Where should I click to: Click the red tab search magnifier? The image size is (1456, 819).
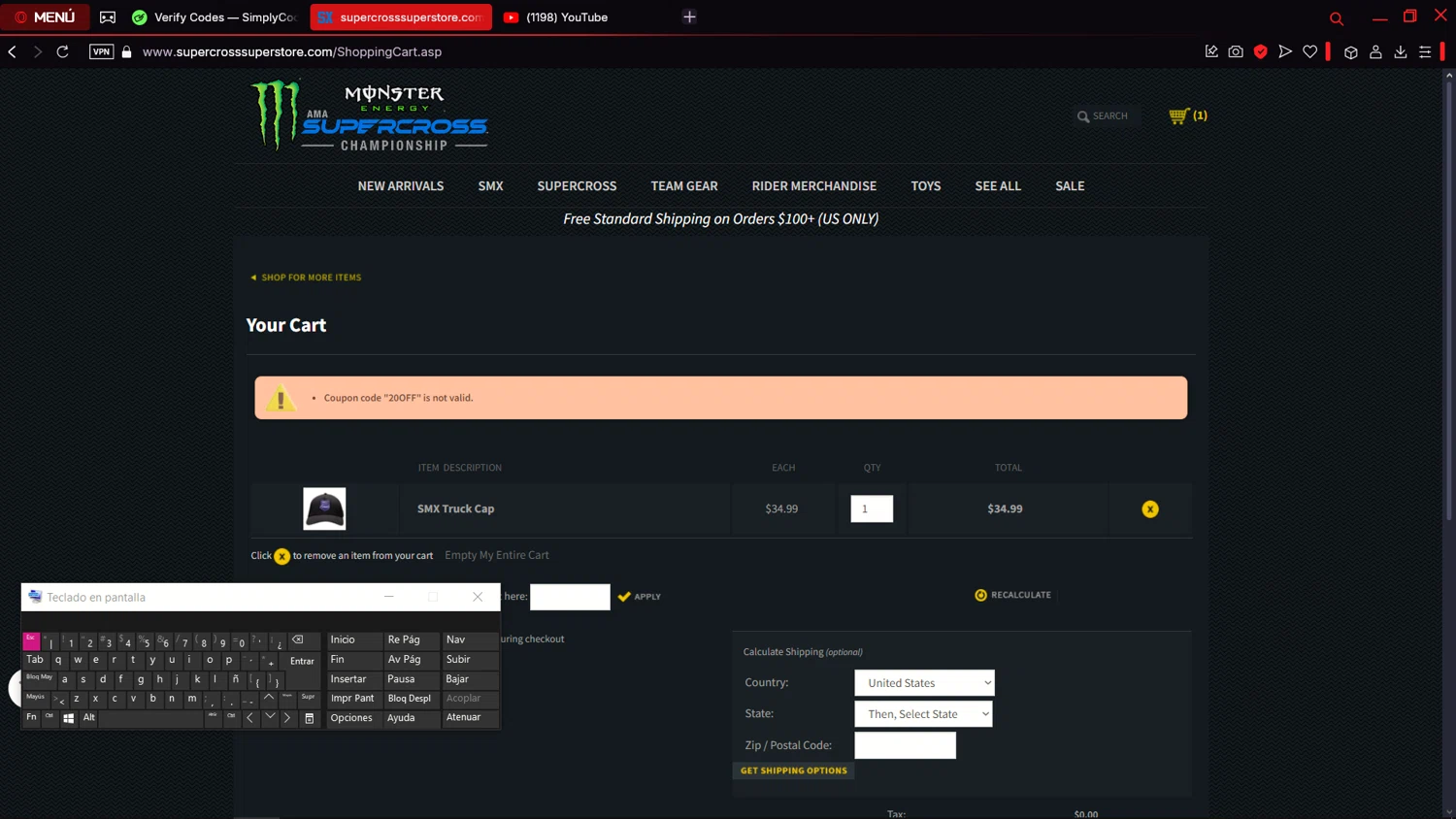(x=1337, y=17)
